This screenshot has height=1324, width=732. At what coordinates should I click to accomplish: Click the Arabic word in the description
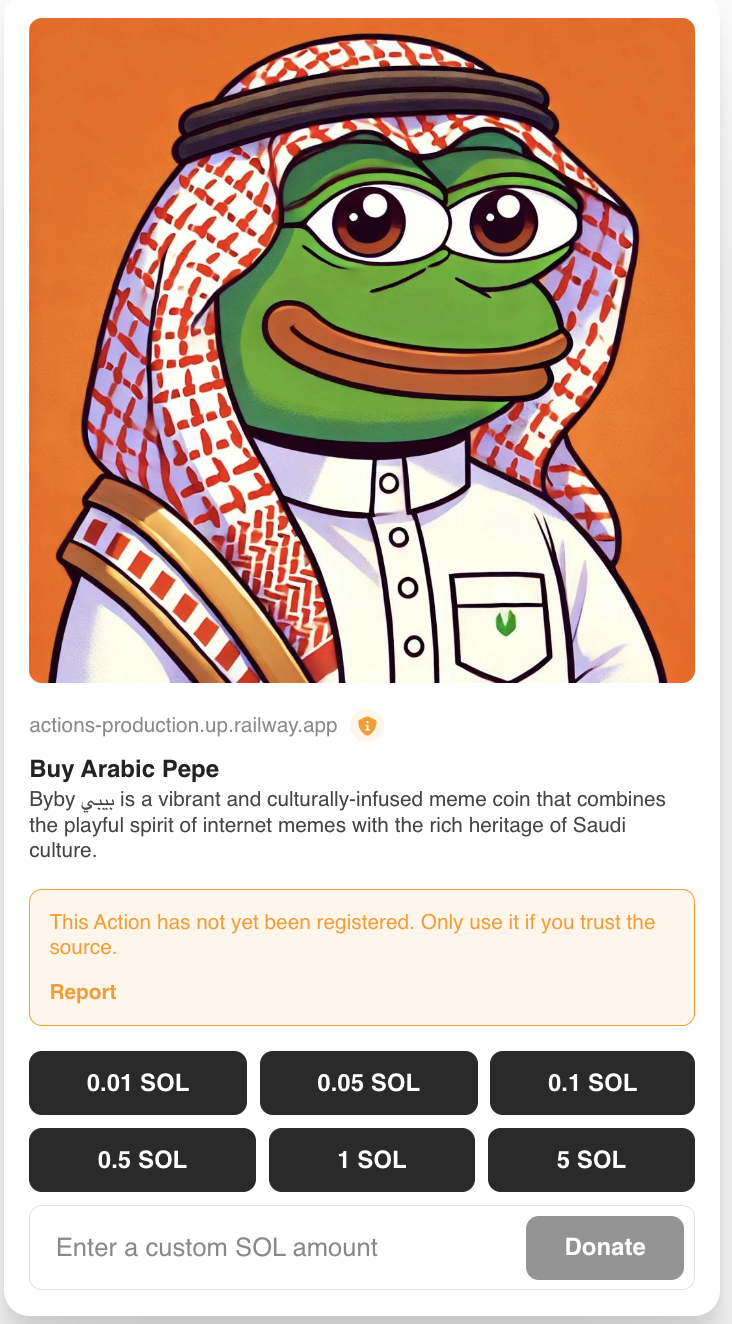98,802
